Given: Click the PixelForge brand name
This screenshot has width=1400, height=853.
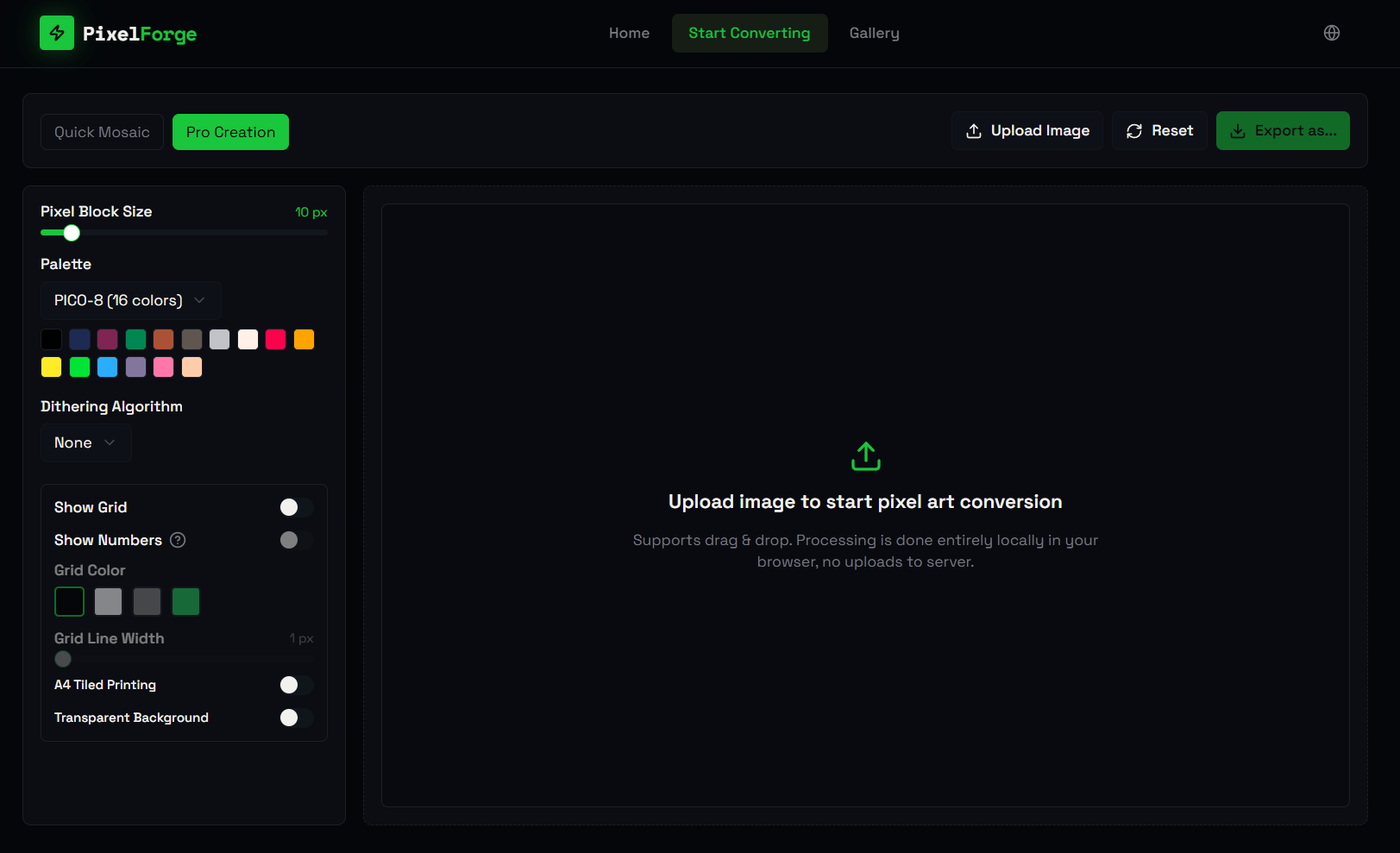Looking at the screenshot, I should click(140, 34).
